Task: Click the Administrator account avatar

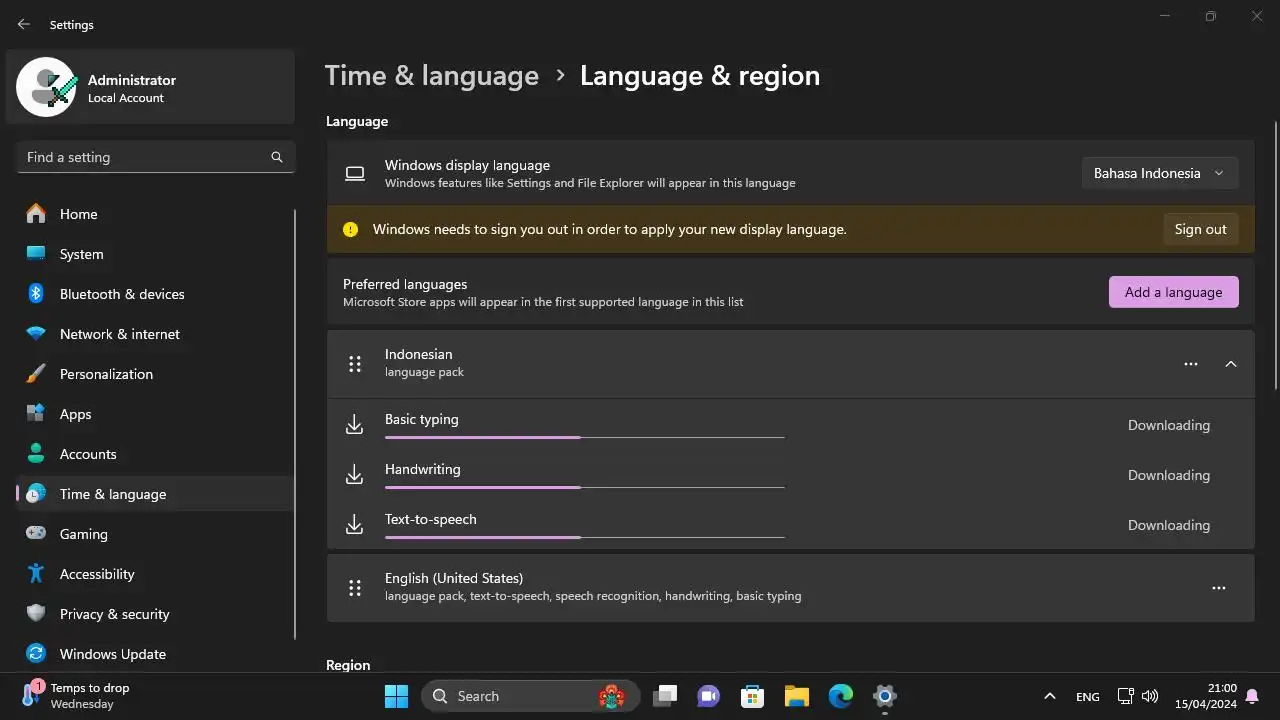Action: tap(47, 88)
